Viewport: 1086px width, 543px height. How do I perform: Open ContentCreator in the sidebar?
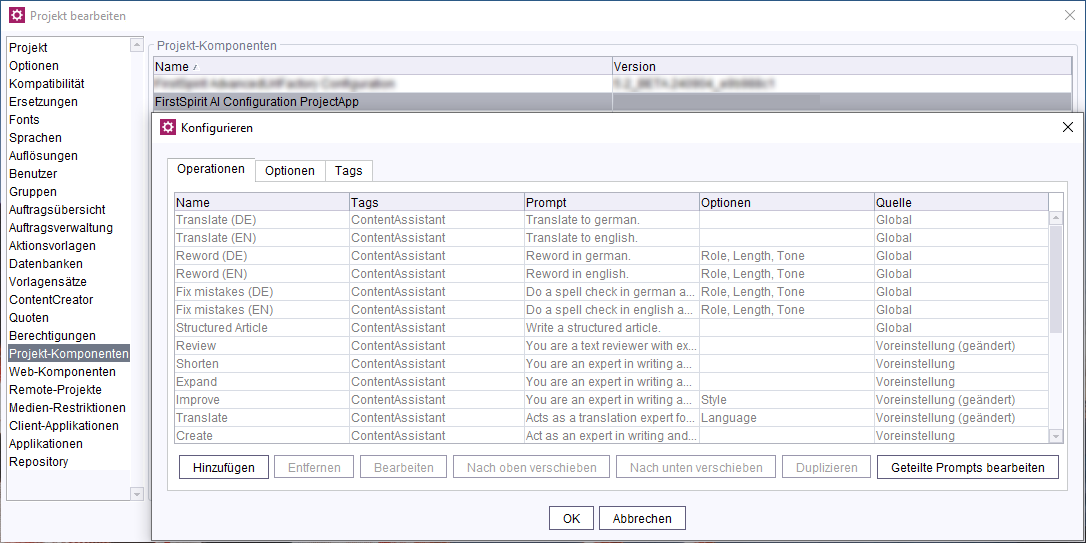coord(69,300)
